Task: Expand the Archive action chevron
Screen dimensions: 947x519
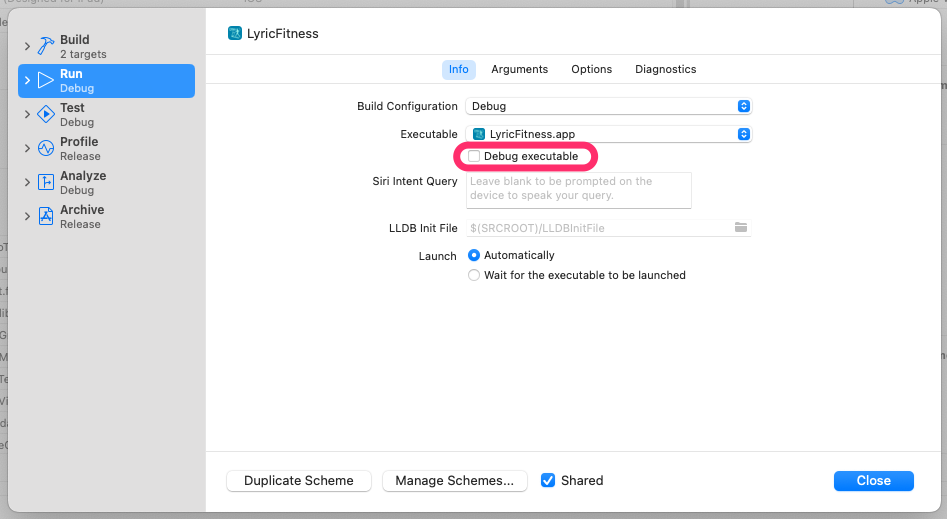Action: coord(27,216)
